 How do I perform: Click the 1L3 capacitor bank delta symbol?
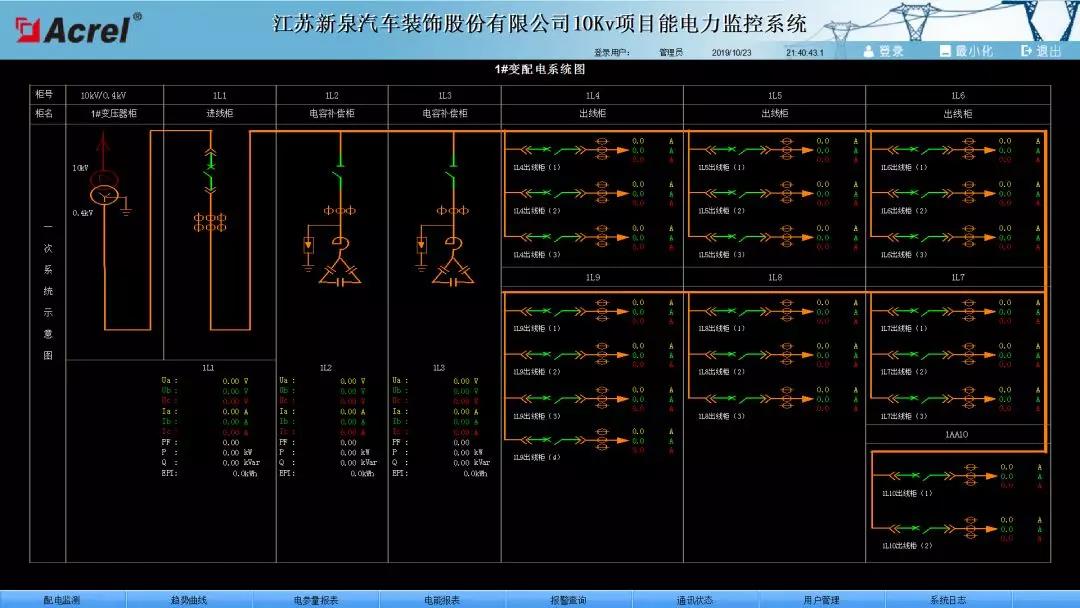[453, 273]
